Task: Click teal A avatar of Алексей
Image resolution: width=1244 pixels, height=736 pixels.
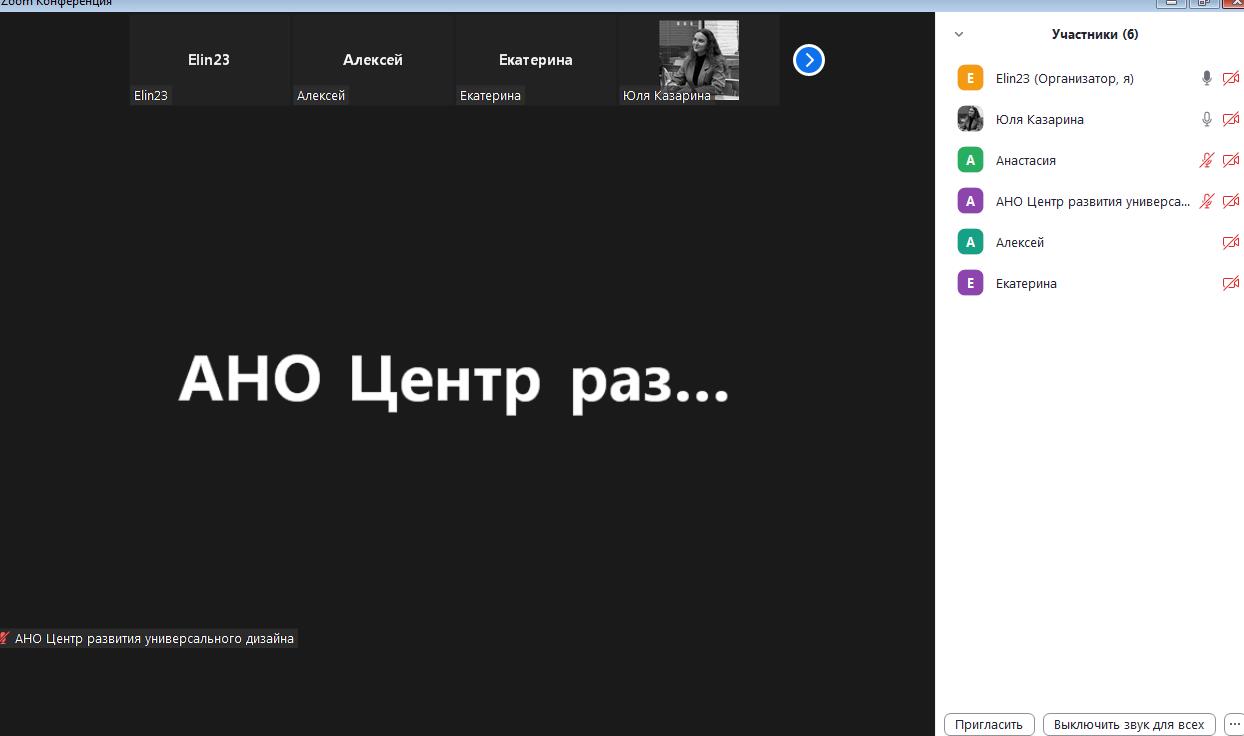Action: (970, 242)
